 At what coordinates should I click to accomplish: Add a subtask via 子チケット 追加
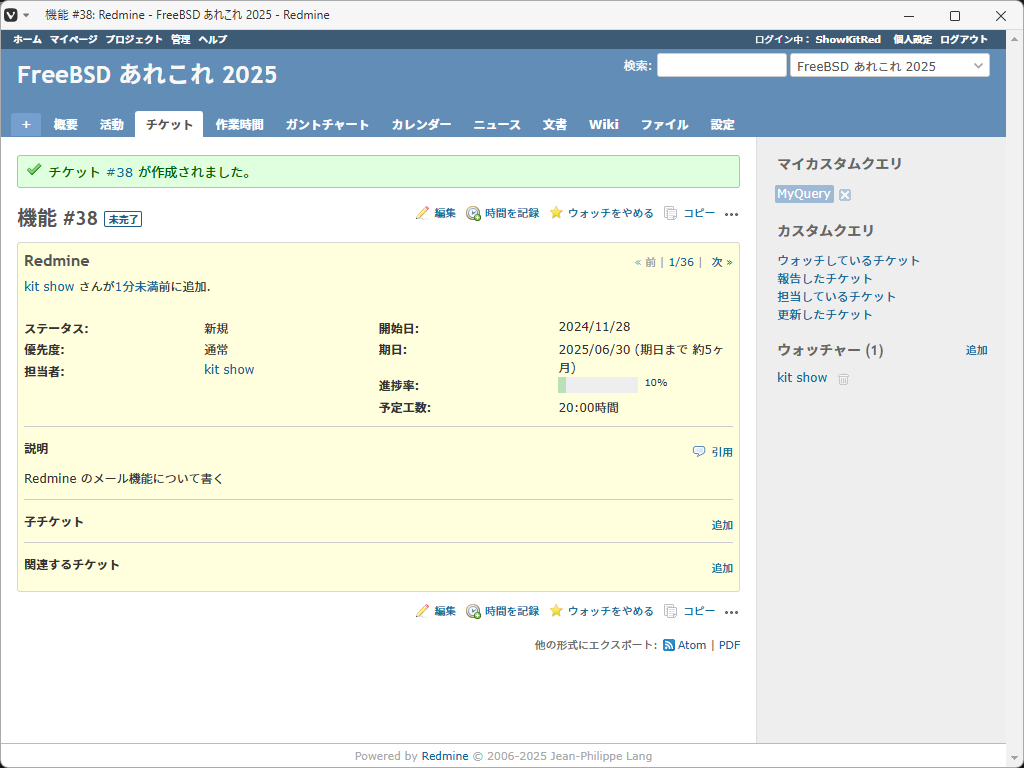click(x=722, y=525)
